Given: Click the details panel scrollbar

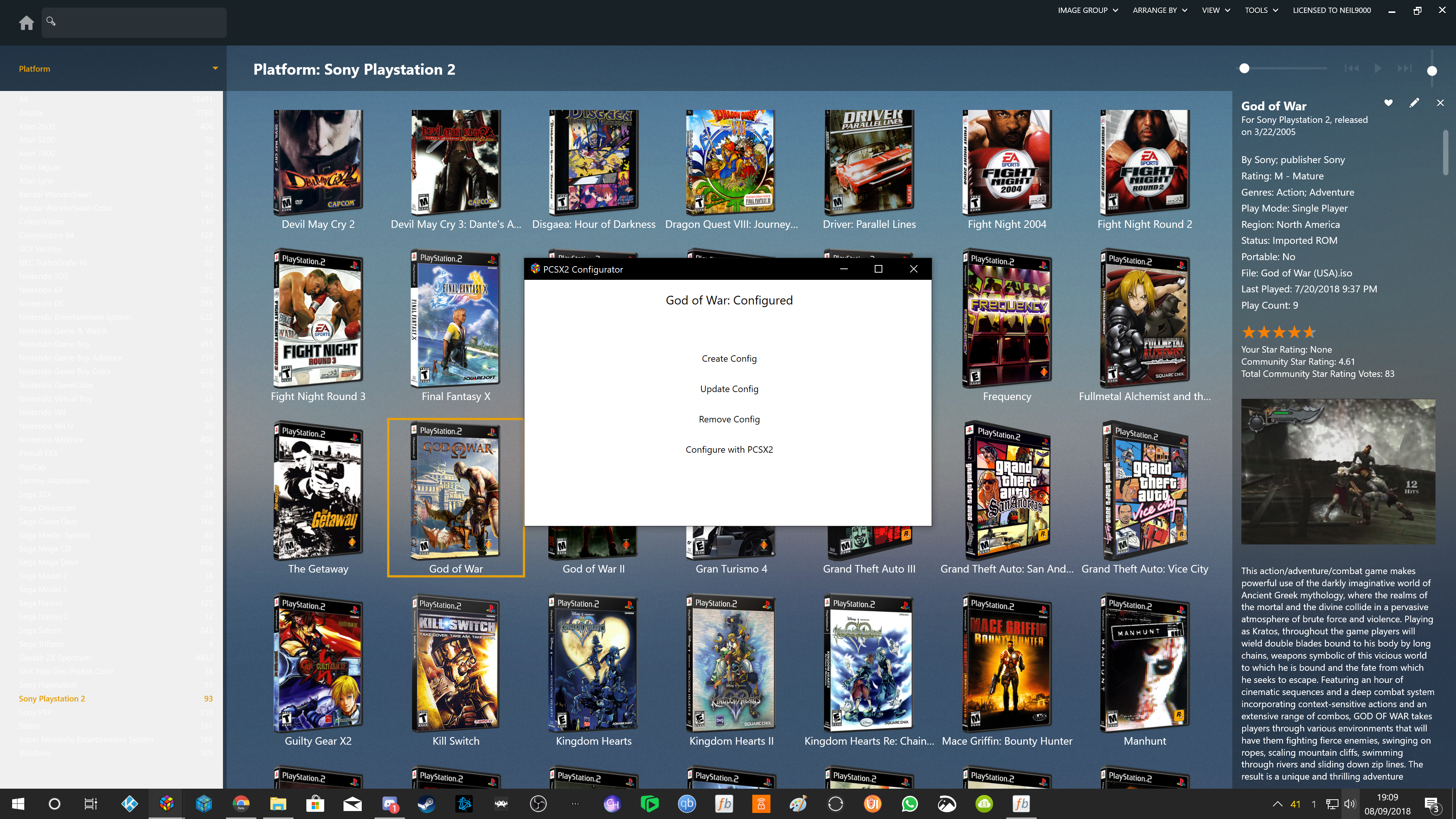Looking at the screenshot, I should click(x=1446, y=152).
